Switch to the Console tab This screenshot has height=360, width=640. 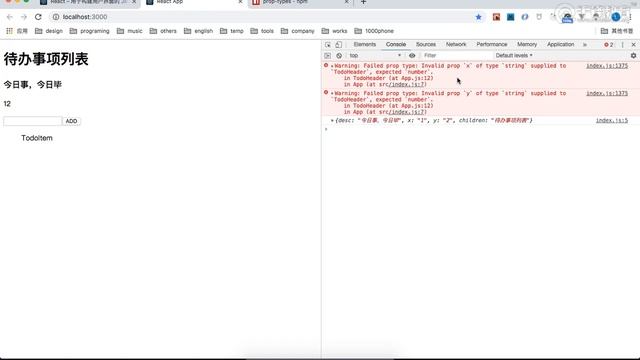pos(396,44)
